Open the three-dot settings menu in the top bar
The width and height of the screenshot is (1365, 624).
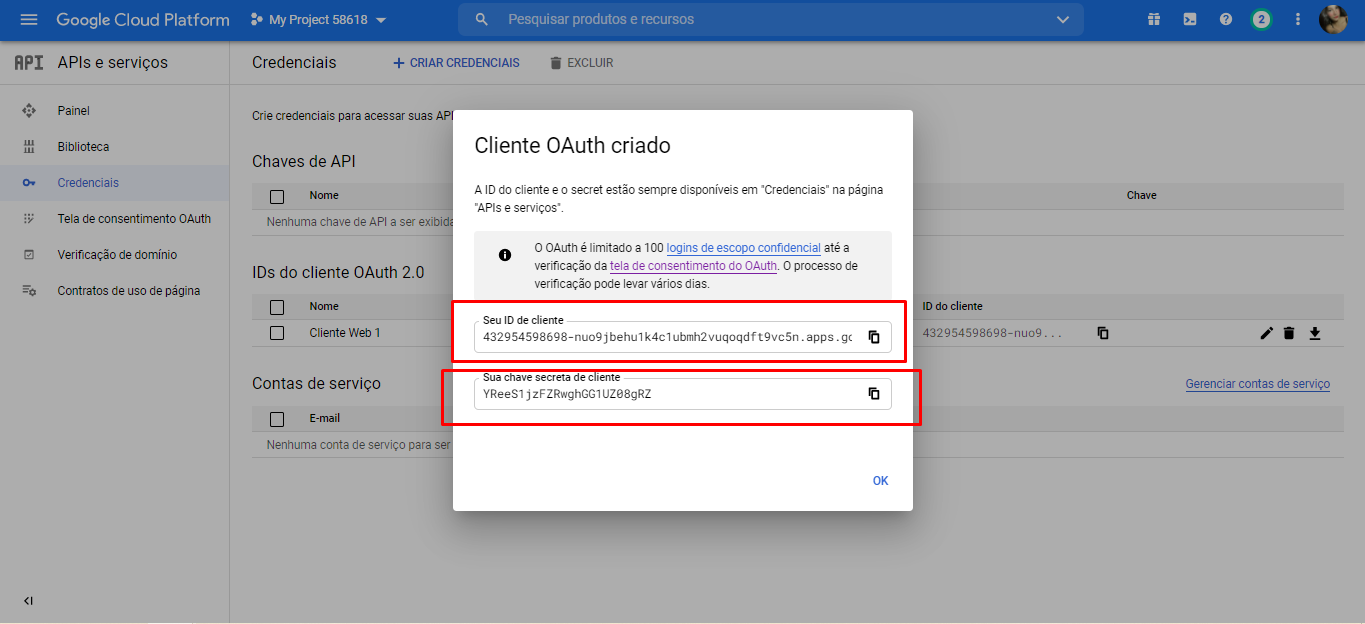point(1298,19)
